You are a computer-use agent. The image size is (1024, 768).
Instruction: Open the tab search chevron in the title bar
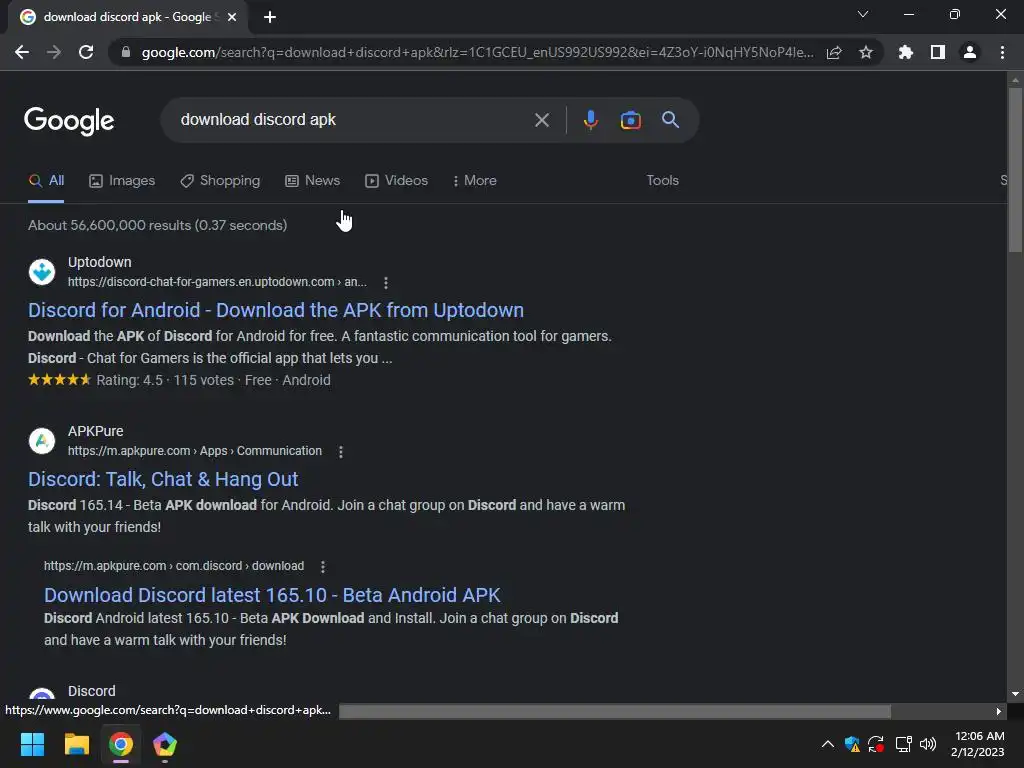click(x=863, y=14)
